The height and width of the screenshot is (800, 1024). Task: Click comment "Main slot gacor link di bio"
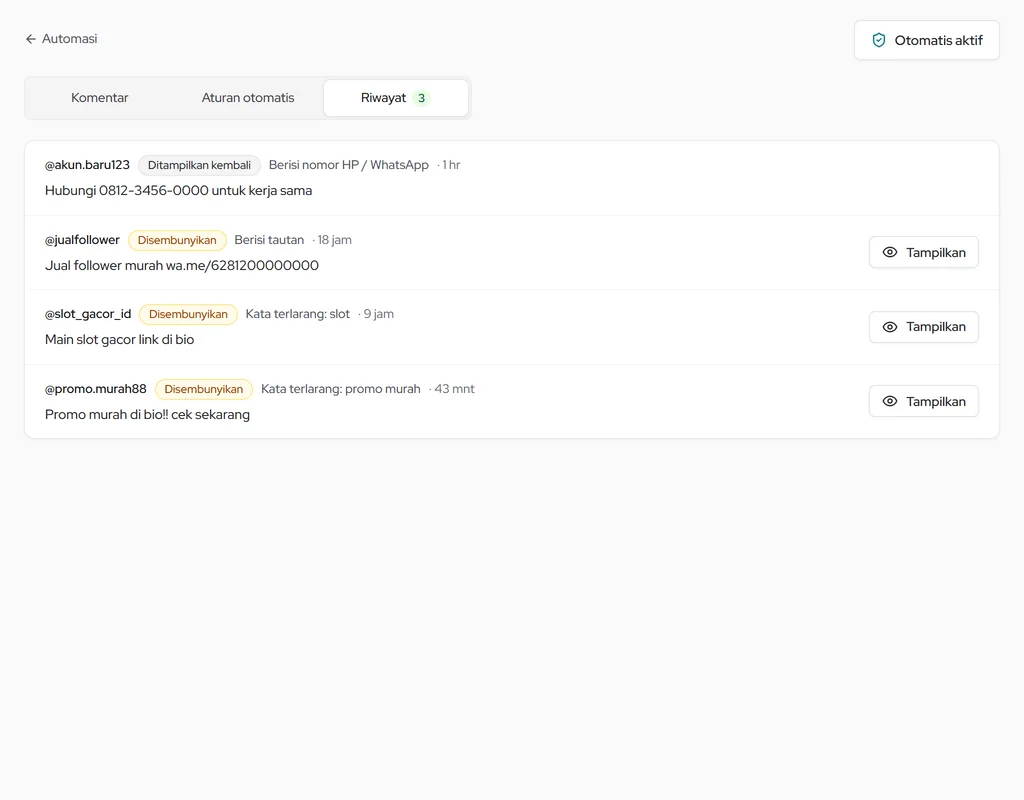(120, 340)
